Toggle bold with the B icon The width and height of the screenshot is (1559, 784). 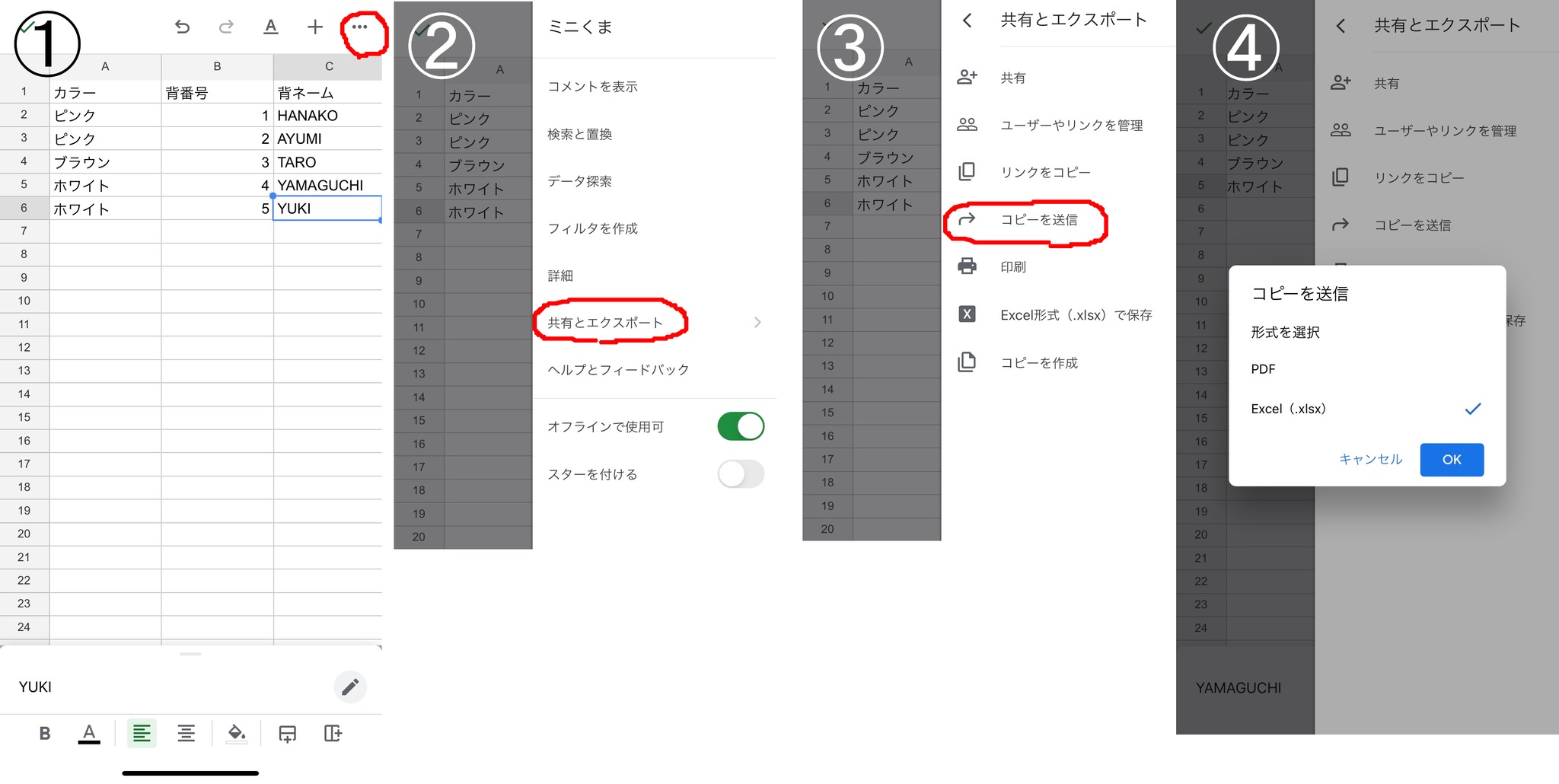(45, 733)
